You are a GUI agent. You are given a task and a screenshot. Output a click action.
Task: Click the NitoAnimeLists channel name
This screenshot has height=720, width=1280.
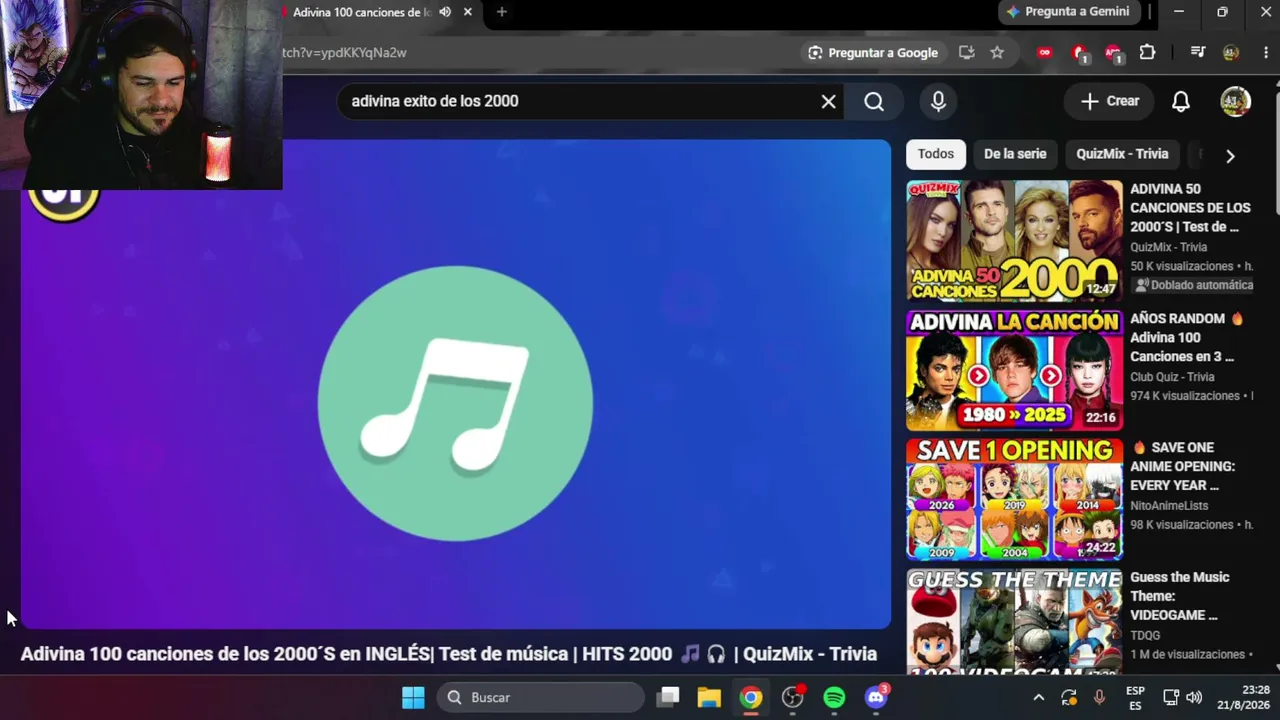(1169, 506)
